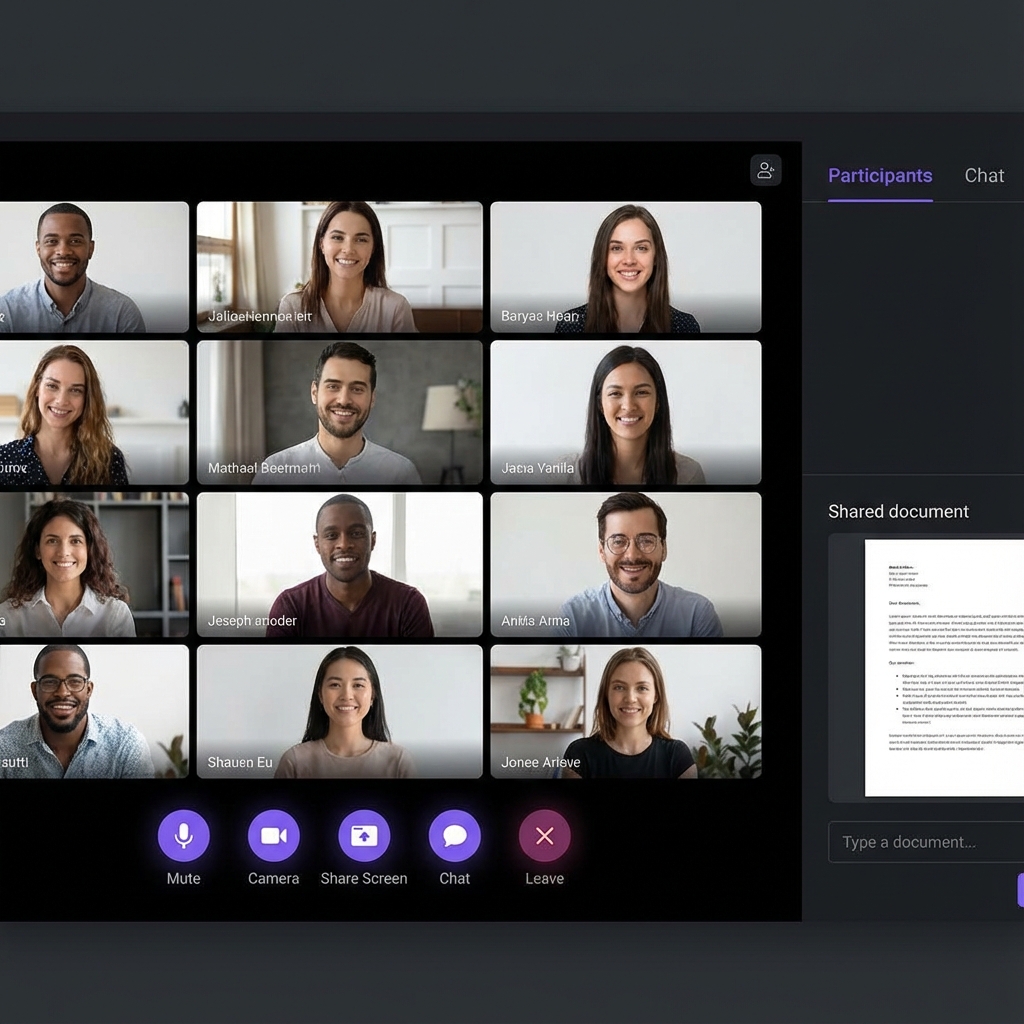Select the JaliceHennoaleit video tile
Image resolution: width=1024 pixels, height=1024 pixels.
click(340, 267)
